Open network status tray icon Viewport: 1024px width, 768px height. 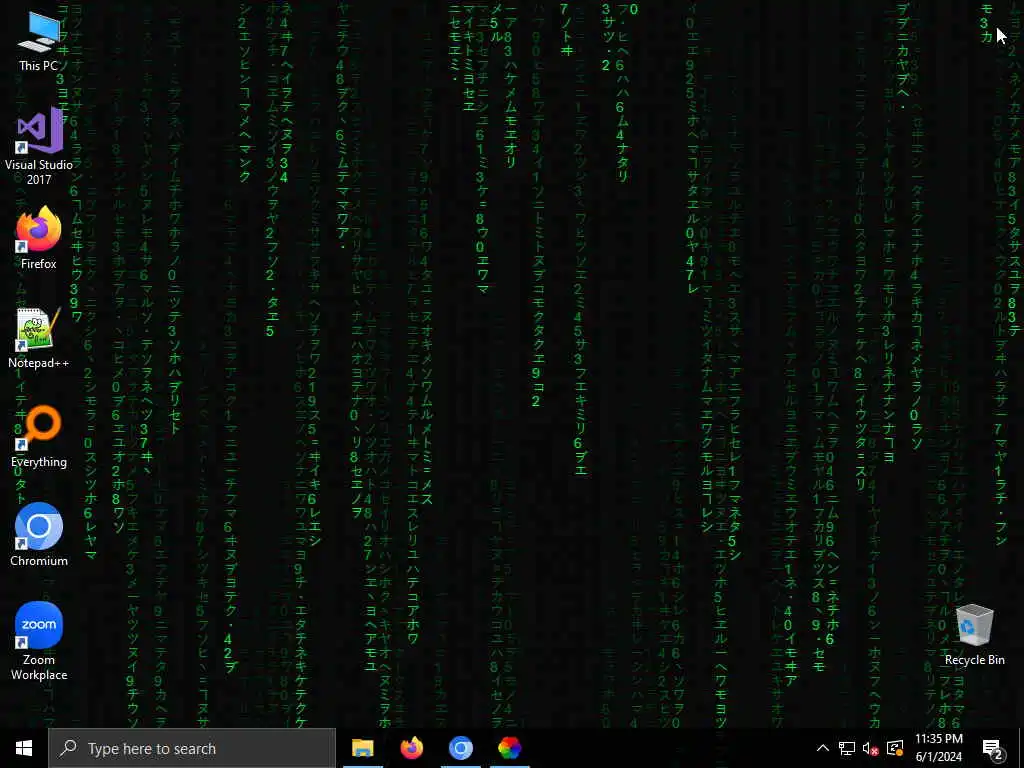click(x=847, y=748)
